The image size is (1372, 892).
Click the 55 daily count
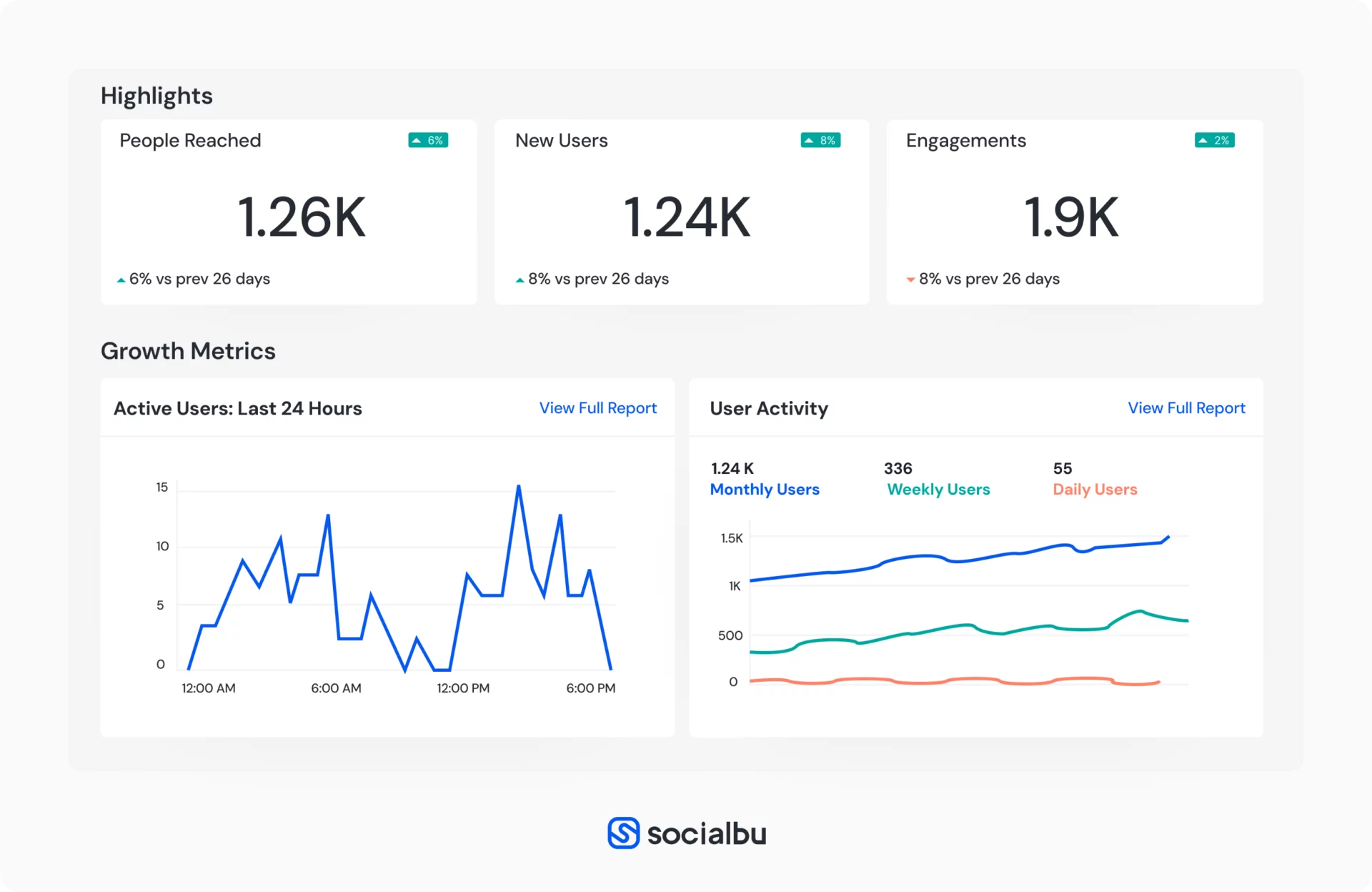1063,468
